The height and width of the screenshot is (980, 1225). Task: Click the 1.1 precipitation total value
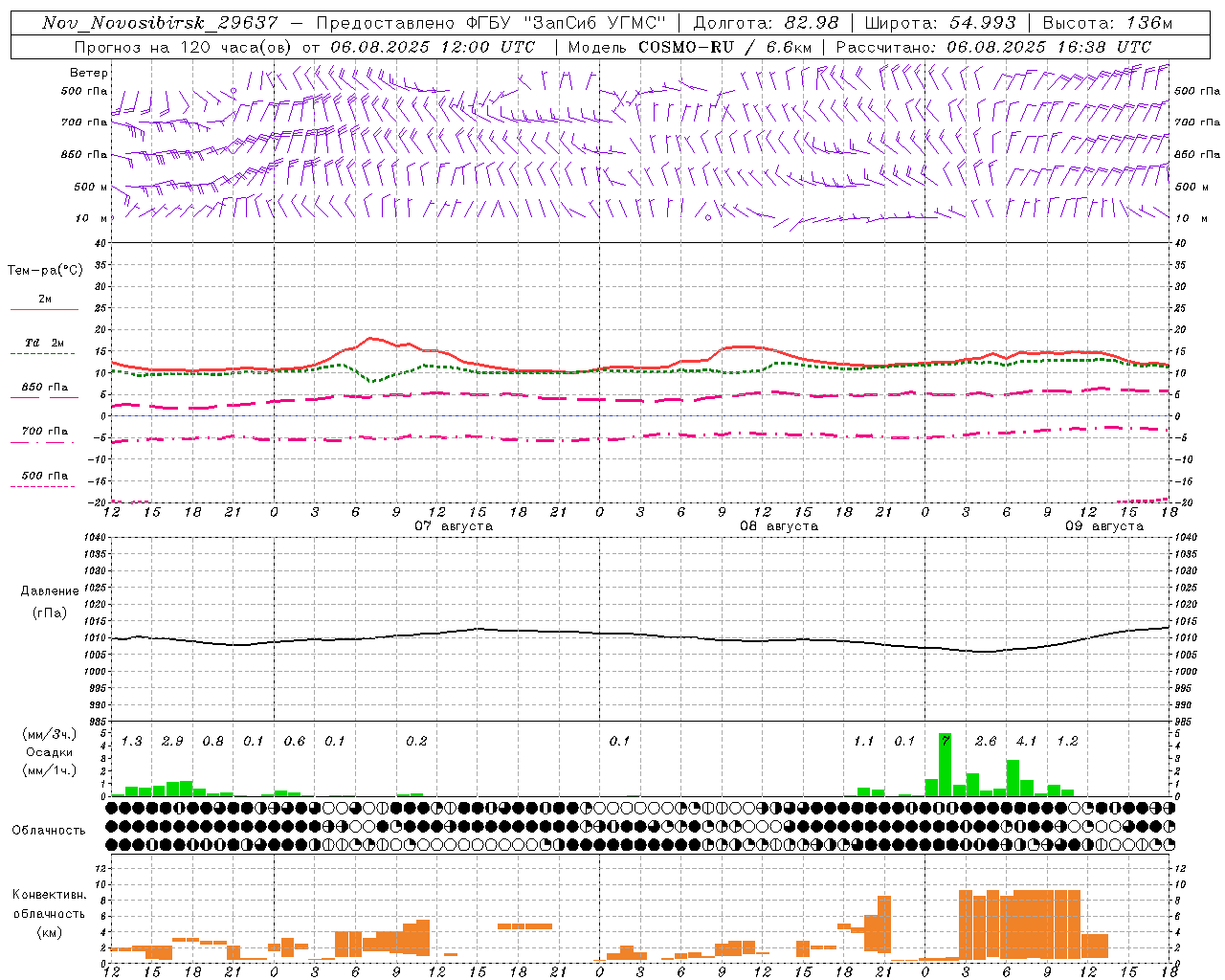[x=864, y=742]
